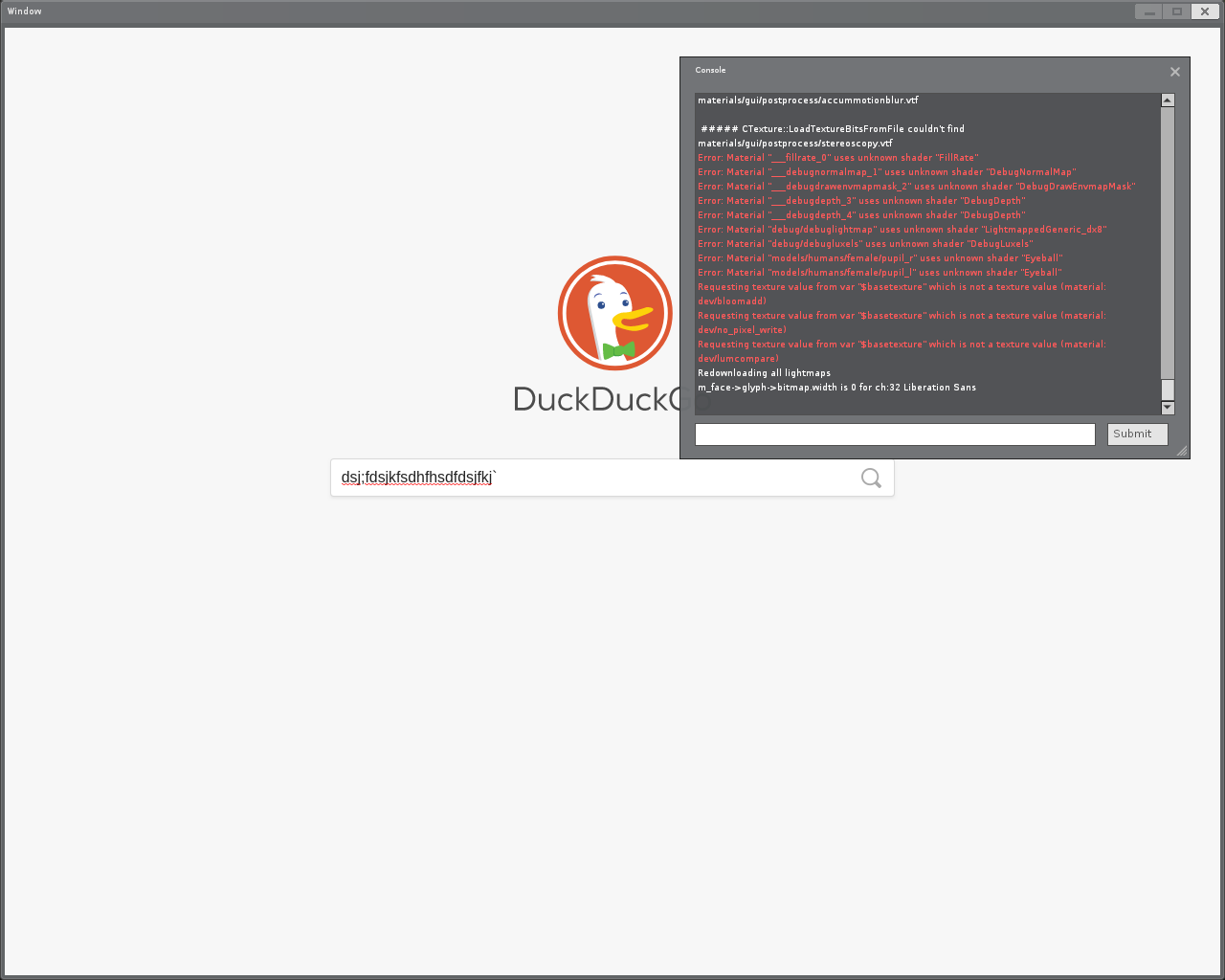Click the 'Redownloading all lightmaps' log entry
Viewport: 1225px width, 980px height.
click(x=764, y=372)
